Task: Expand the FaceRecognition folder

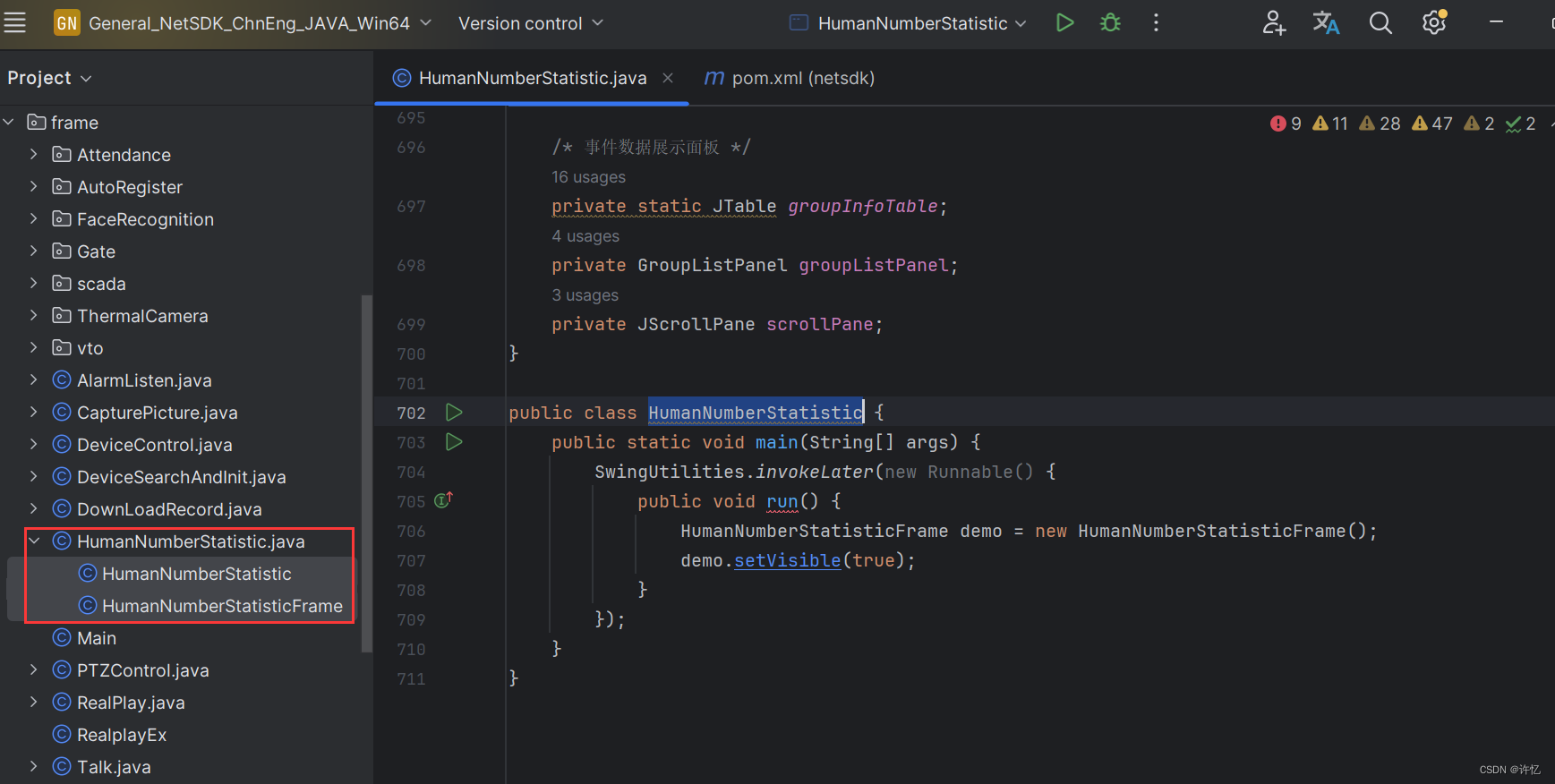Action: (34, 219)
